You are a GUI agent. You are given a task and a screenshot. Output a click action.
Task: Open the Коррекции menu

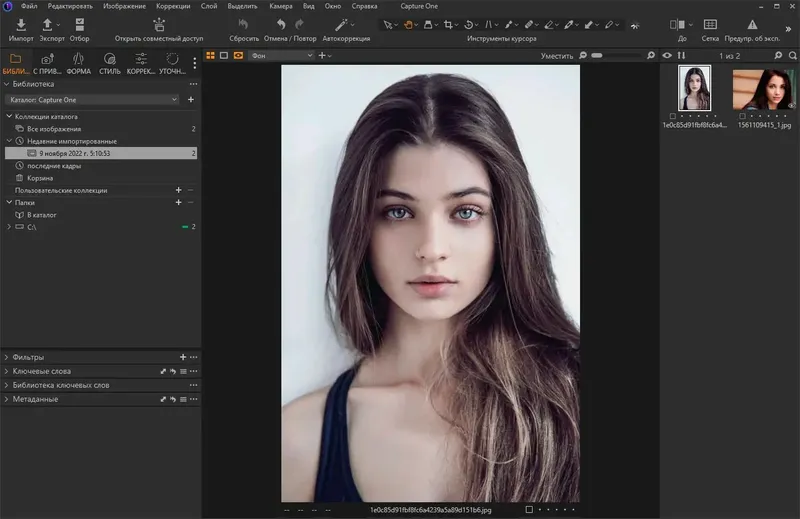tap(173, 6)
